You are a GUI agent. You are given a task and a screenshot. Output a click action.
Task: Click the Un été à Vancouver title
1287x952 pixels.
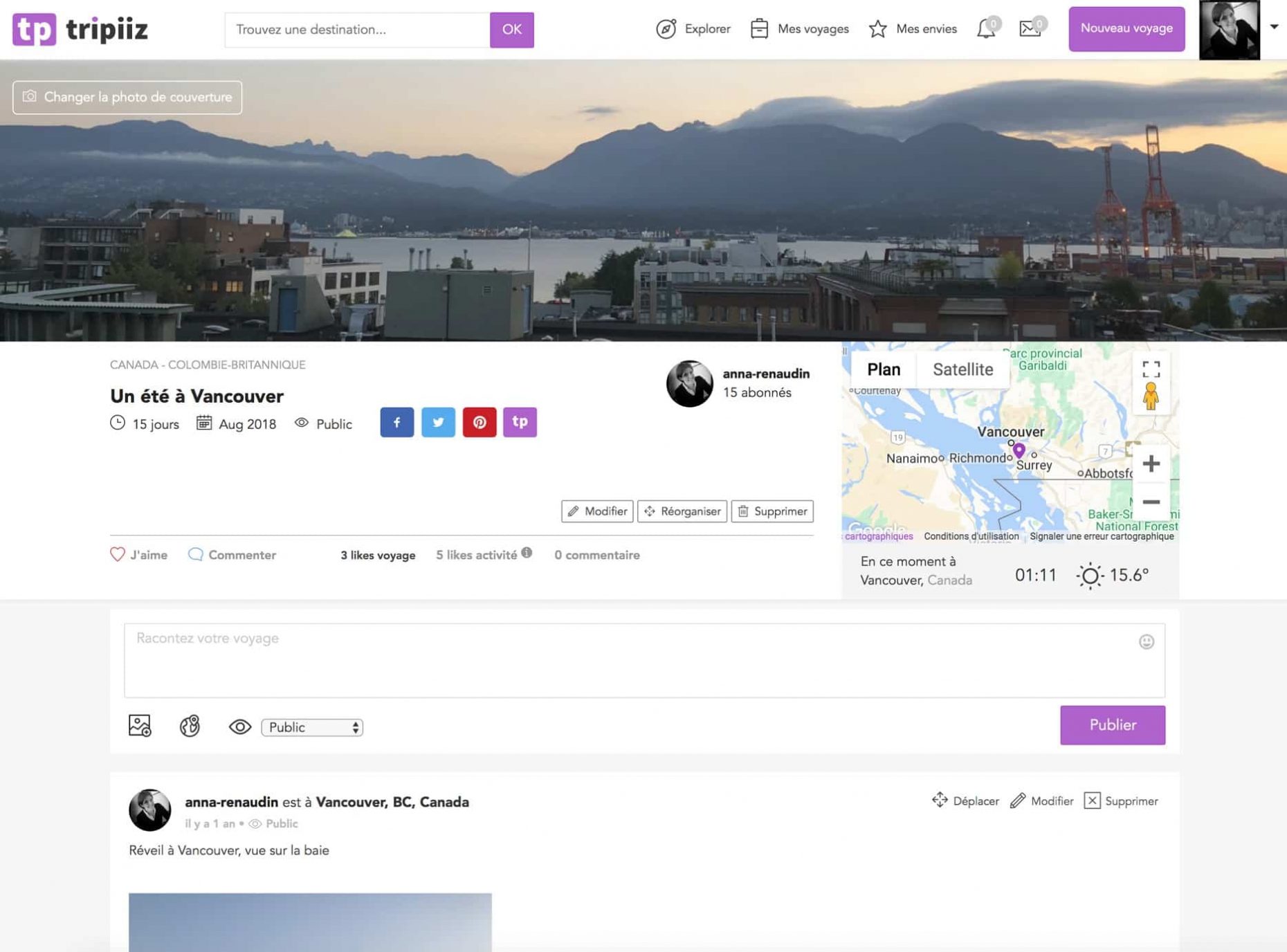[x=197, y=396]
